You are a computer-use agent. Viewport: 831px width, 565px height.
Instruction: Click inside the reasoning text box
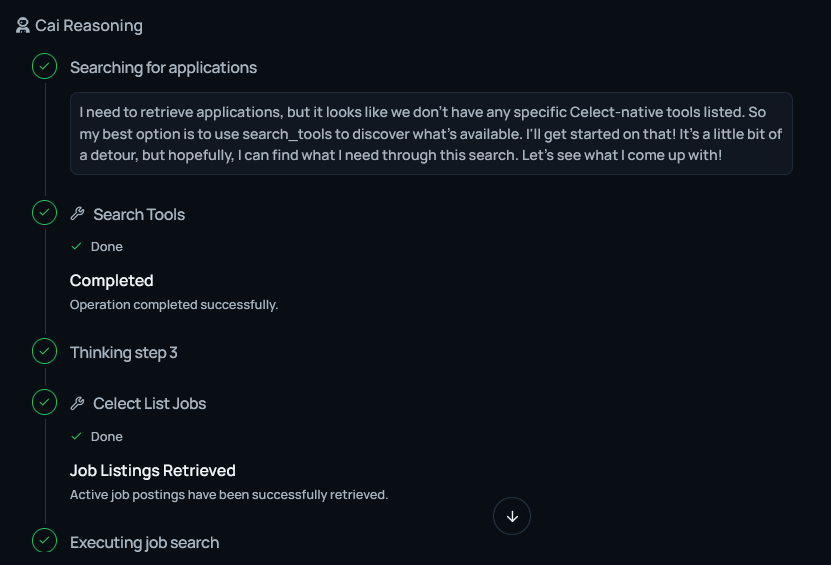[x=431, y=134]
